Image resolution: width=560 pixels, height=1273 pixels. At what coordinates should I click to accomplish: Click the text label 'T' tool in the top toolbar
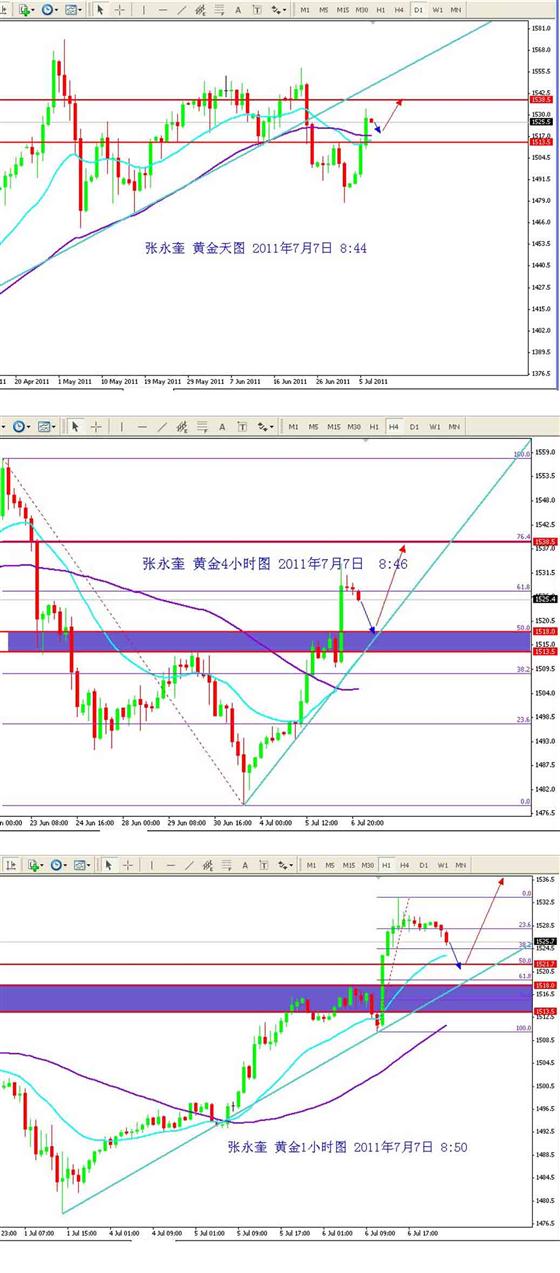257,9
